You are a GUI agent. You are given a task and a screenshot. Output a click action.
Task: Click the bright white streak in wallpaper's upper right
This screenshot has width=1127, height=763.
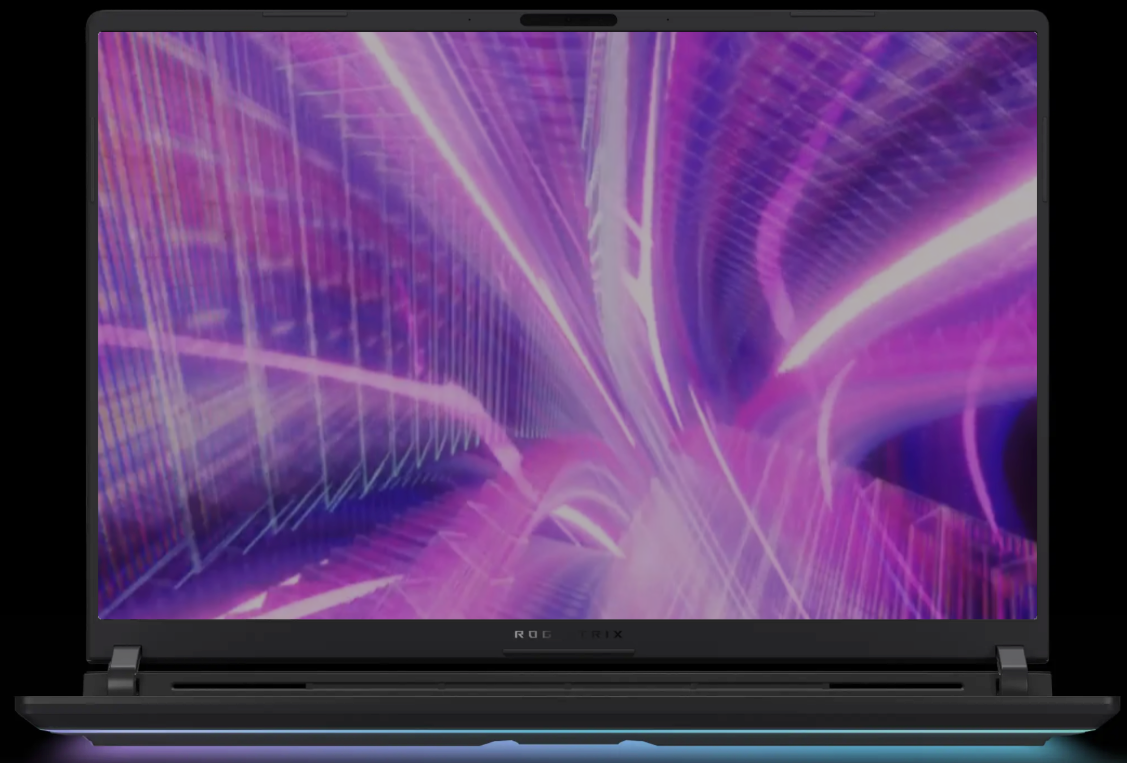(x=920, y=260)
